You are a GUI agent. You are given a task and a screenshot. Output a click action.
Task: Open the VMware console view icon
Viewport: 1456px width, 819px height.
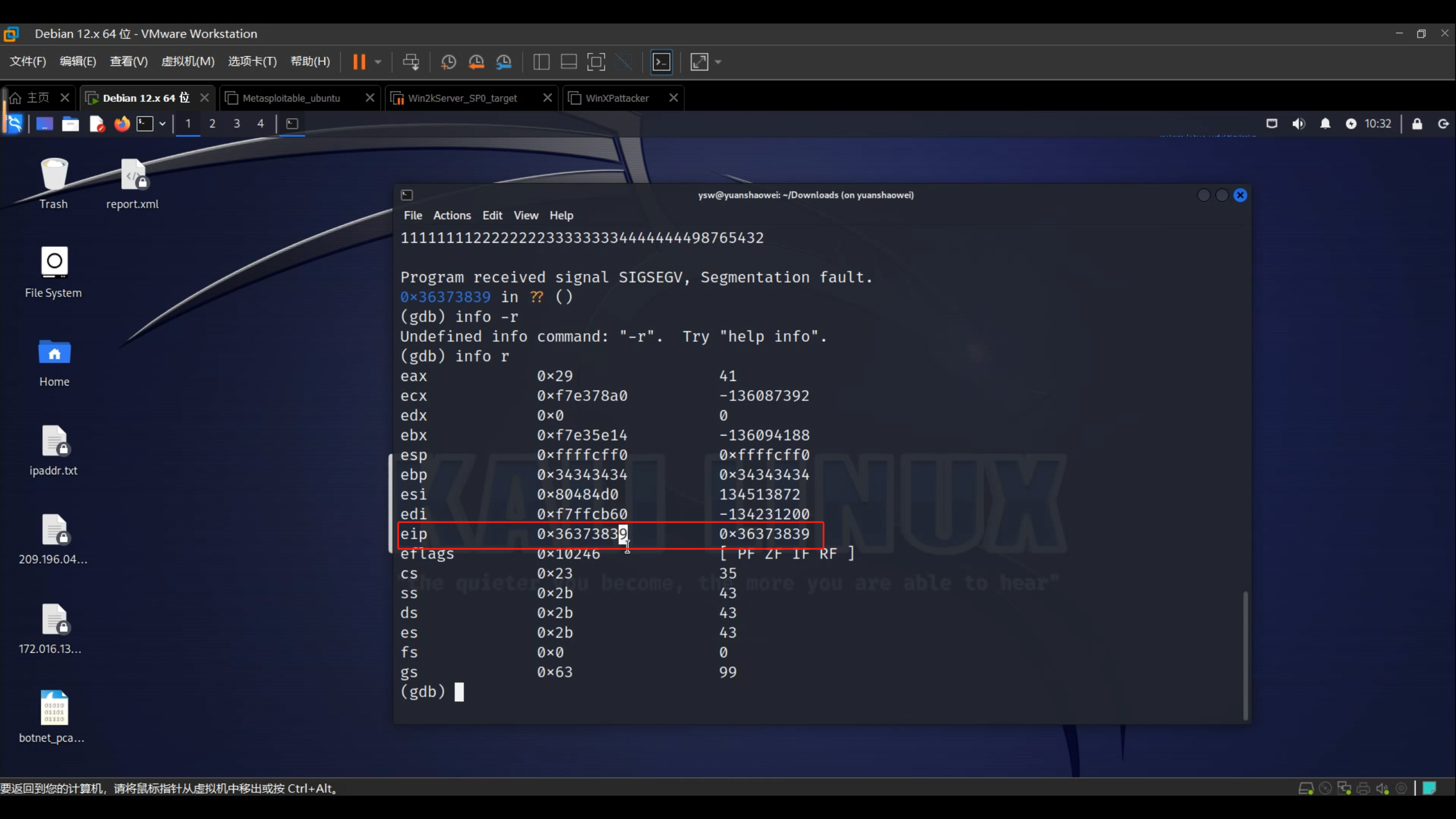coord(661,62)
